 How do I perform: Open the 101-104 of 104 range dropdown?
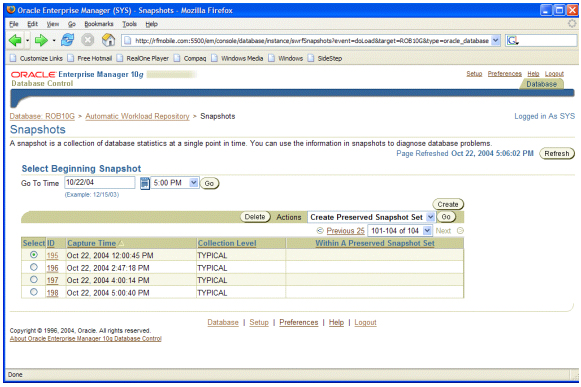coord(427,231)
